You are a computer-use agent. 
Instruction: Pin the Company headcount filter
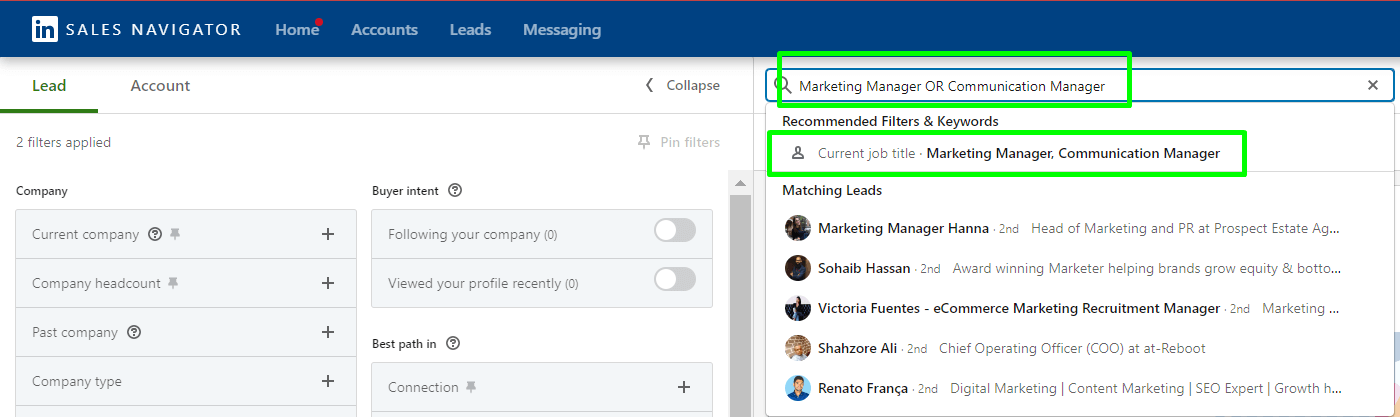coord(173,283)
